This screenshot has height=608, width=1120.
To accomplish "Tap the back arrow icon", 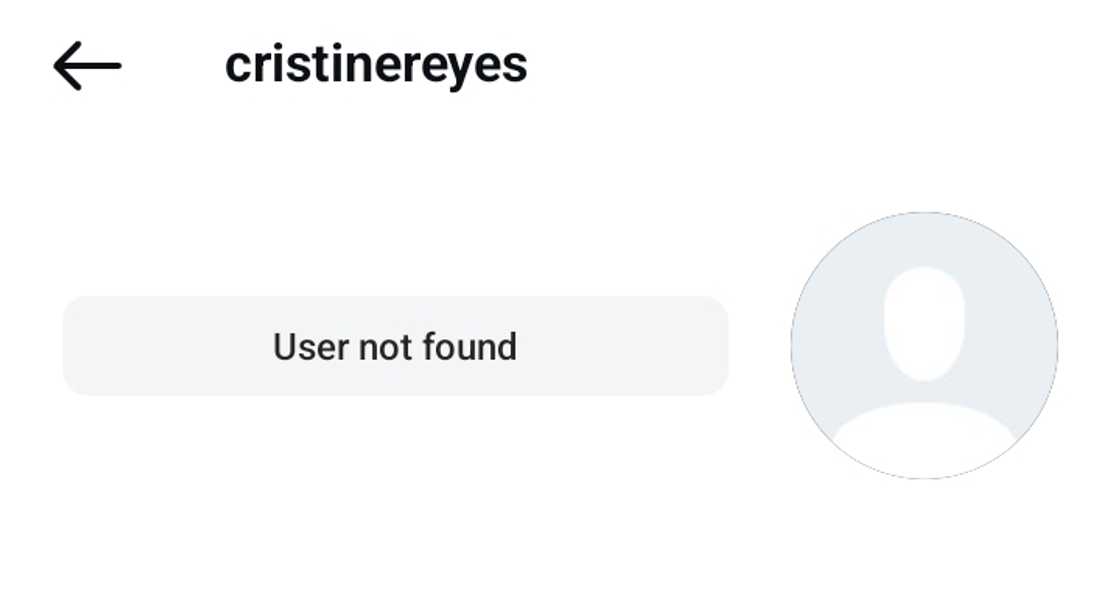I will [x=87, y=67].
